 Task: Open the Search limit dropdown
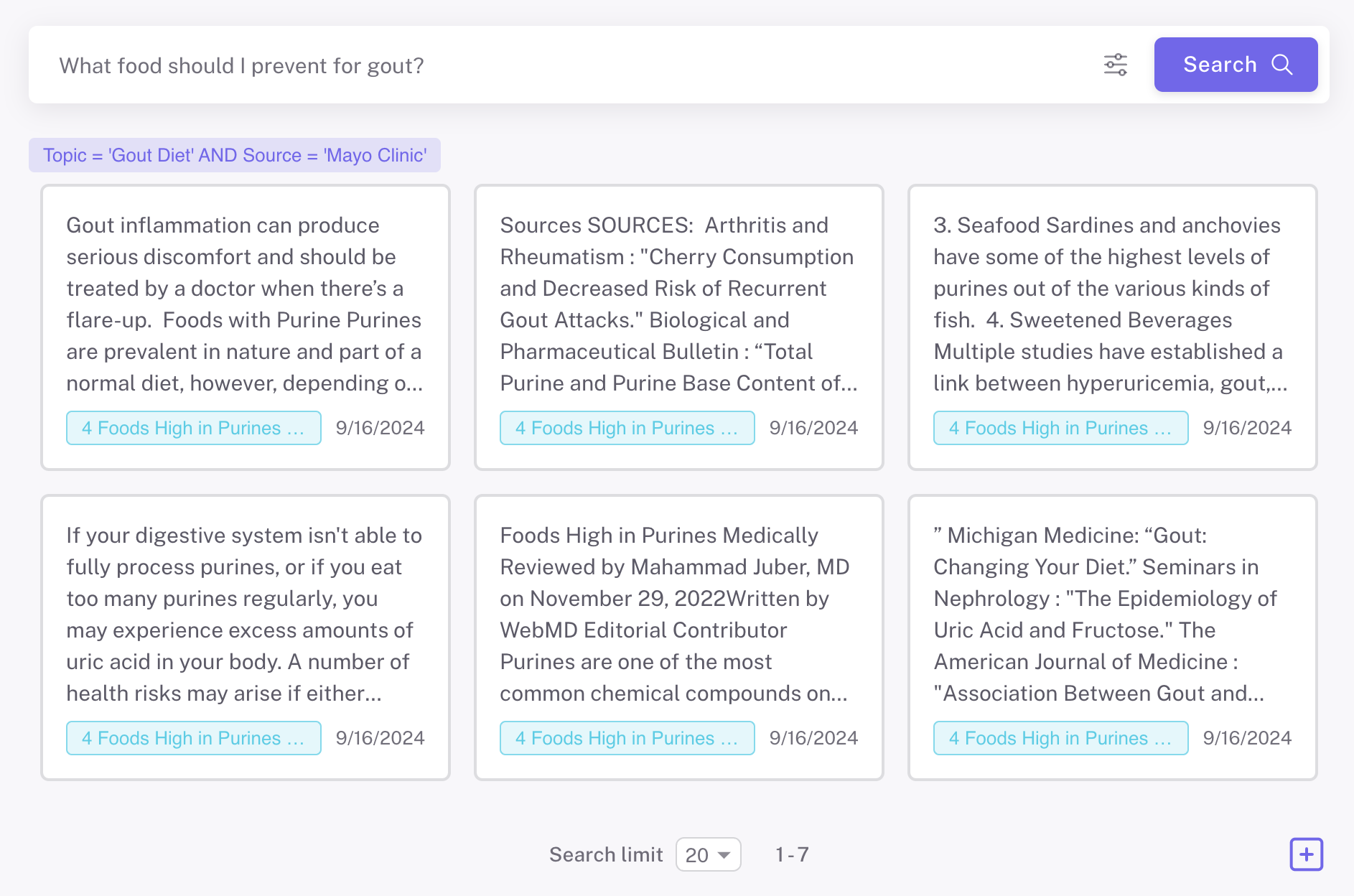(708, 854)
